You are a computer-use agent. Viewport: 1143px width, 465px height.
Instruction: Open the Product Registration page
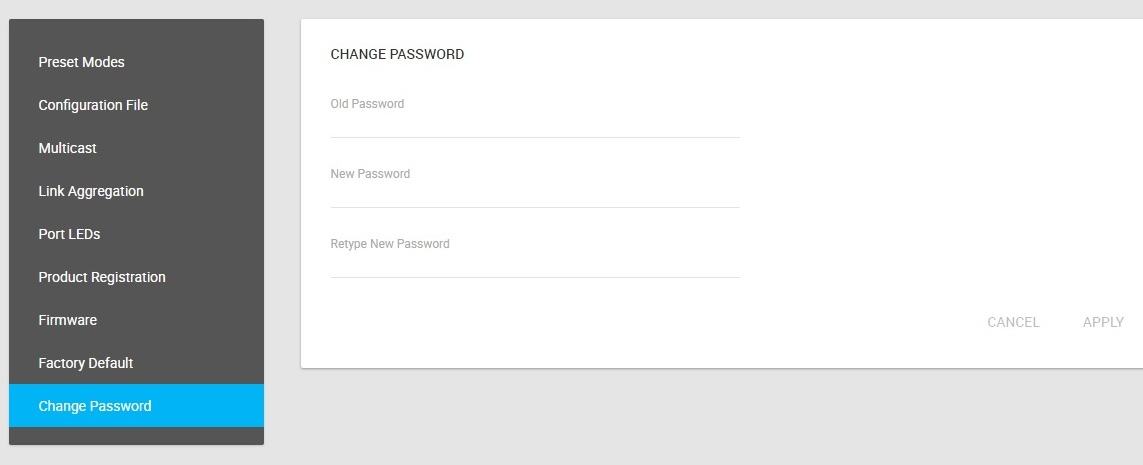(x=102, y=277)
